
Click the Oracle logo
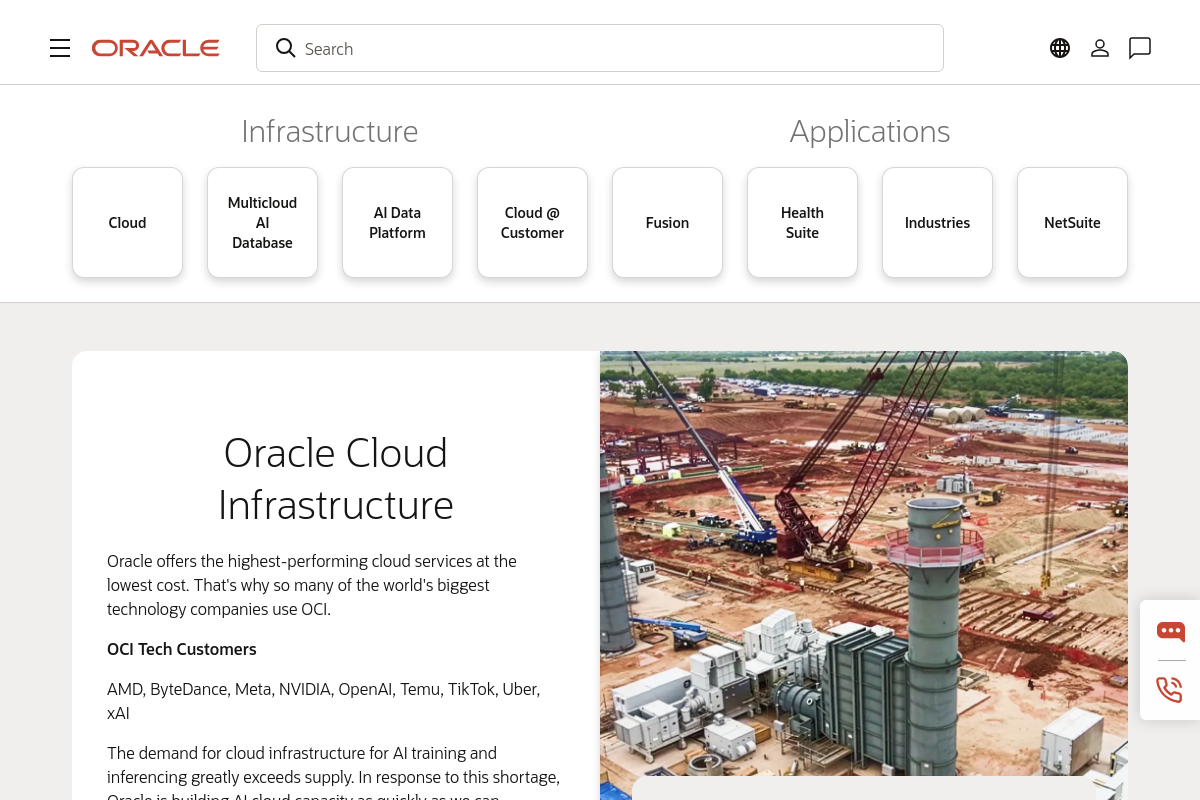[x=156, y=48]
